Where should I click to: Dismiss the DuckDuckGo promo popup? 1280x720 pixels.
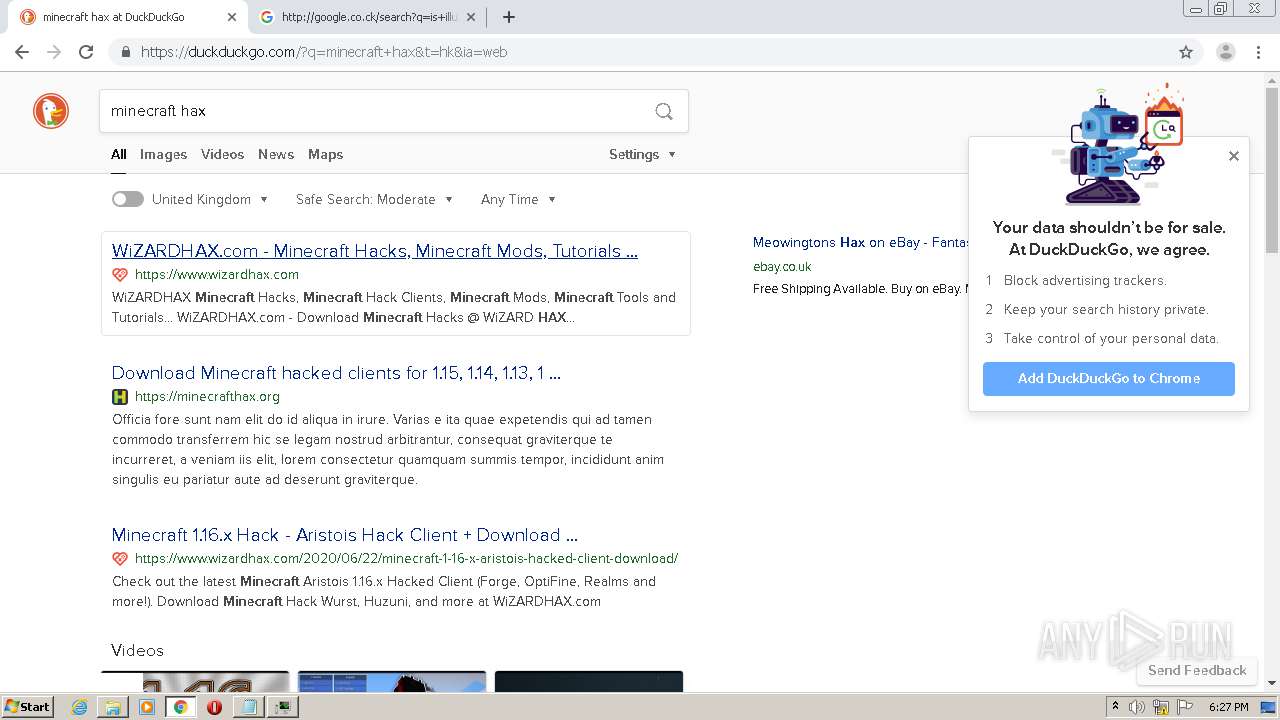coord(1234,156)
